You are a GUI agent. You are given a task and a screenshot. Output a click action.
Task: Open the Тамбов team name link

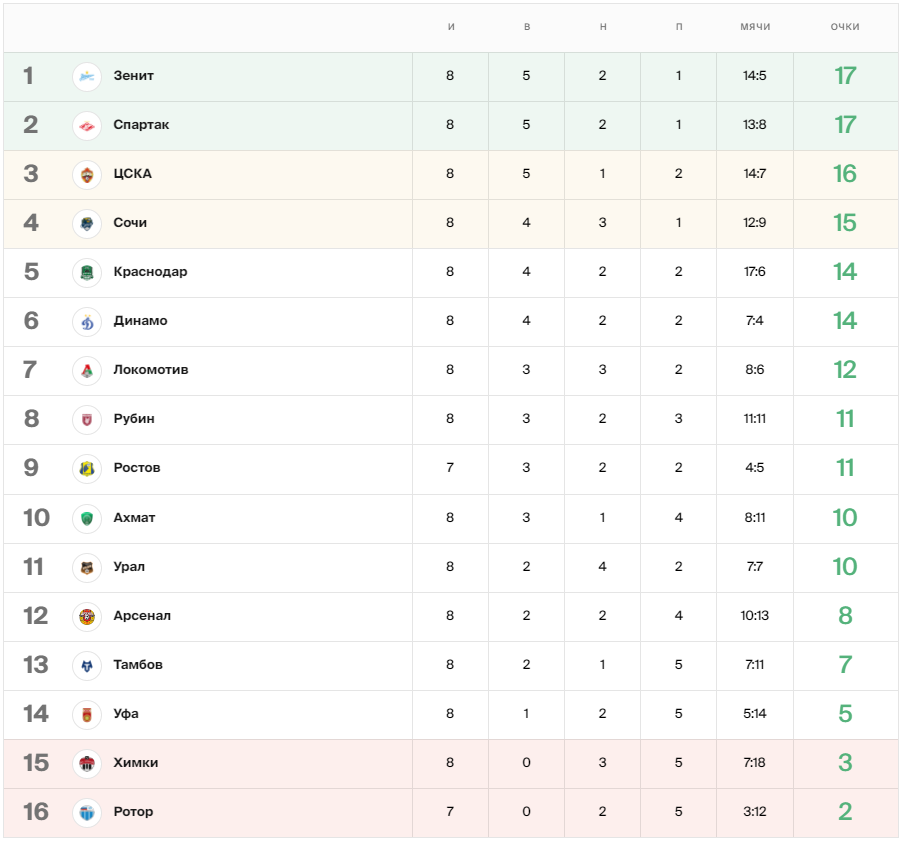(x=138, y=665)
